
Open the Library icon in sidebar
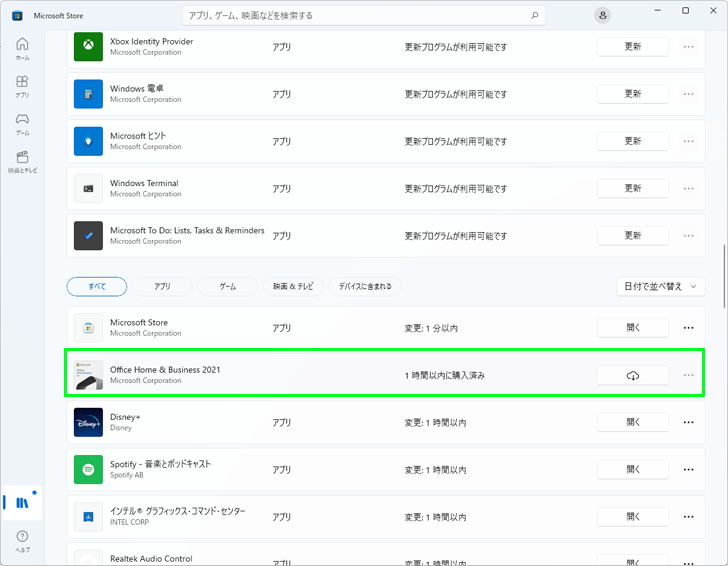(22, 503)
